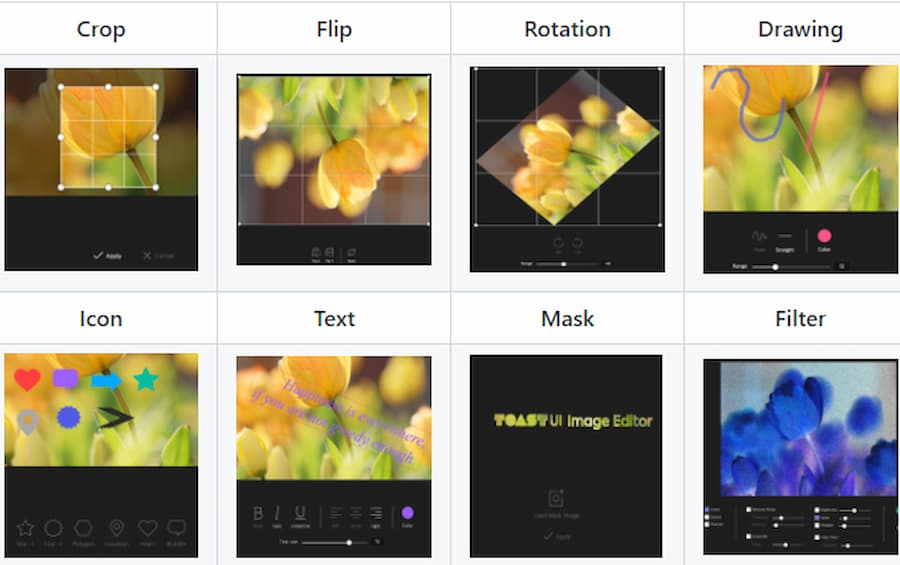Select the Bubble icon shape
Viewport: 900px width, 565px height.
[x=177, y=528]
